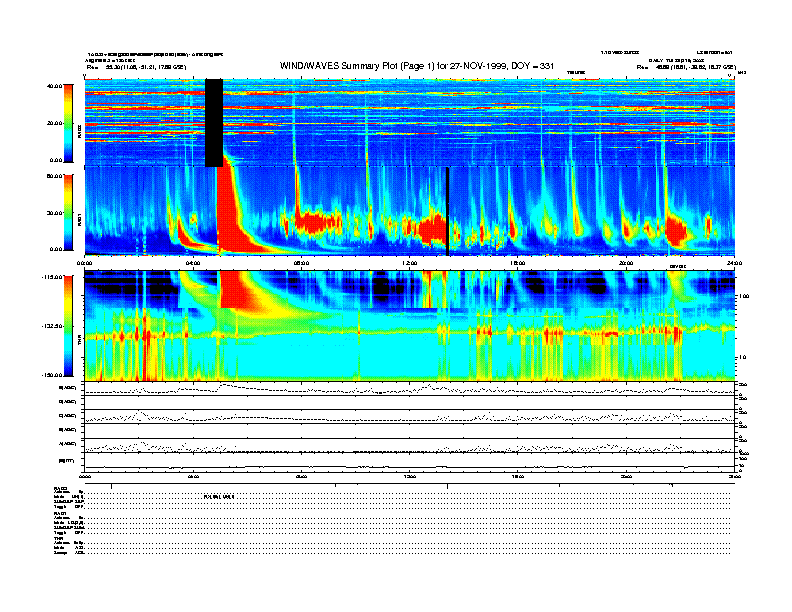Click the 08:00 time label under RAD1

click(302, 263)
